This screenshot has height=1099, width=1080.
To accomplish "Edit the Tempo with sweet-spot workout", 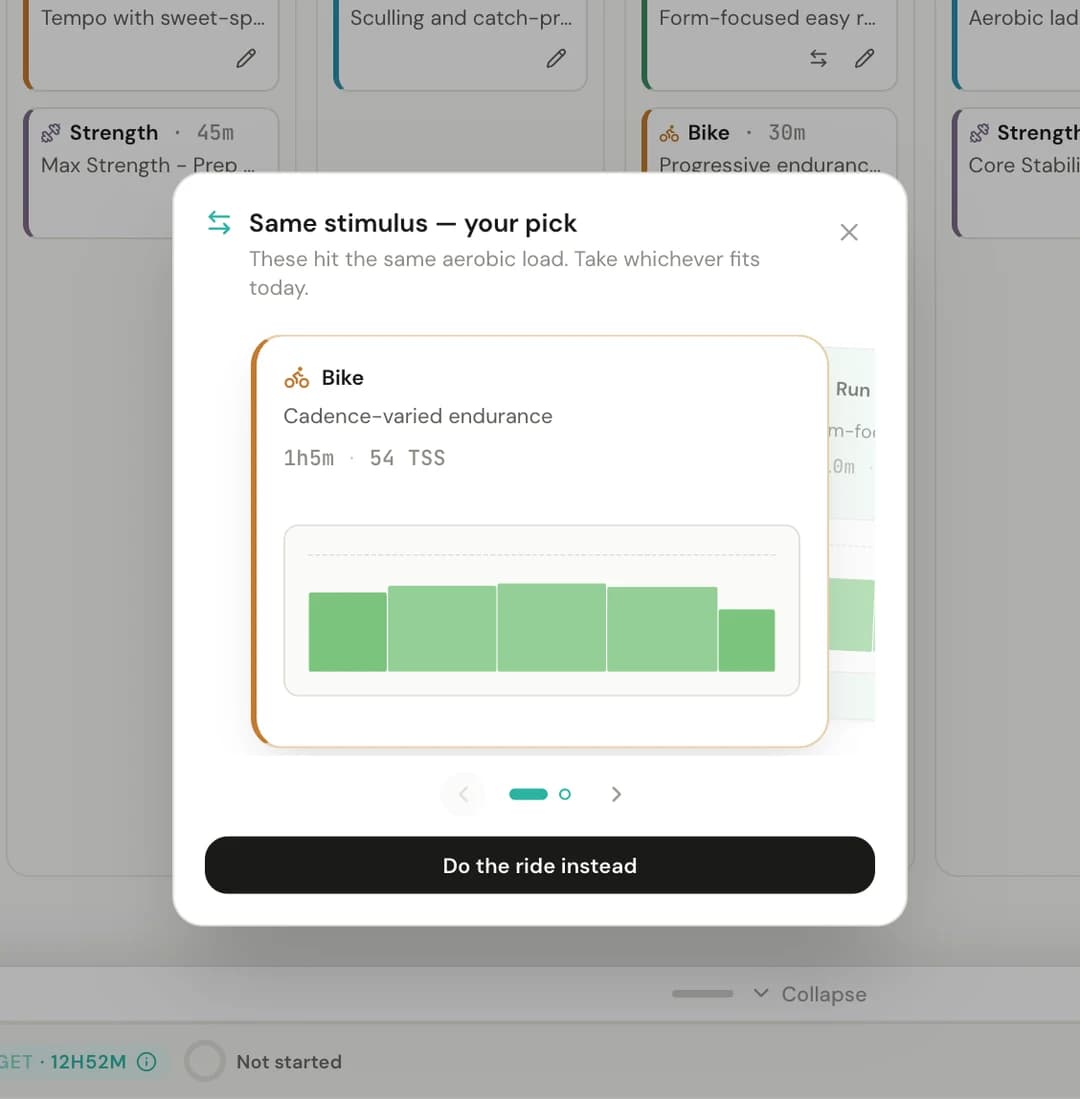I will (246, 58).
